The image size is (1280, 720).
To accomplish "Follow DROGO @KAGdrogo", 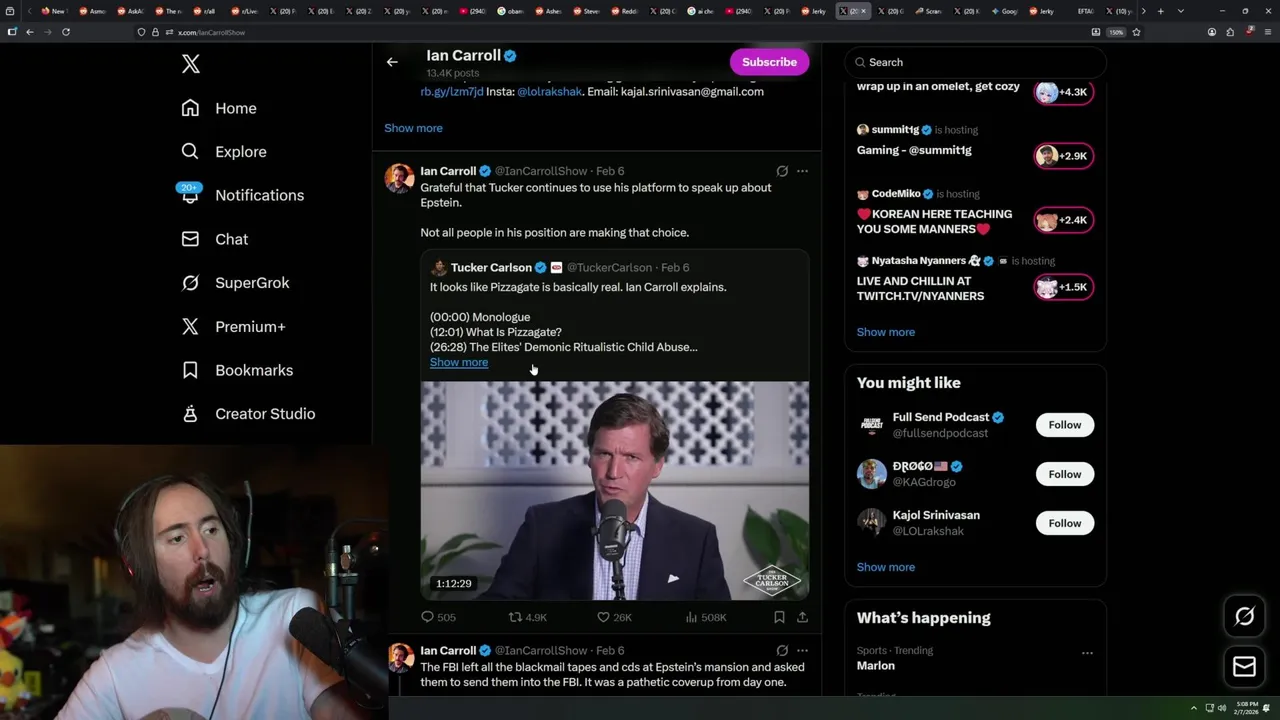I will 1064,474.
